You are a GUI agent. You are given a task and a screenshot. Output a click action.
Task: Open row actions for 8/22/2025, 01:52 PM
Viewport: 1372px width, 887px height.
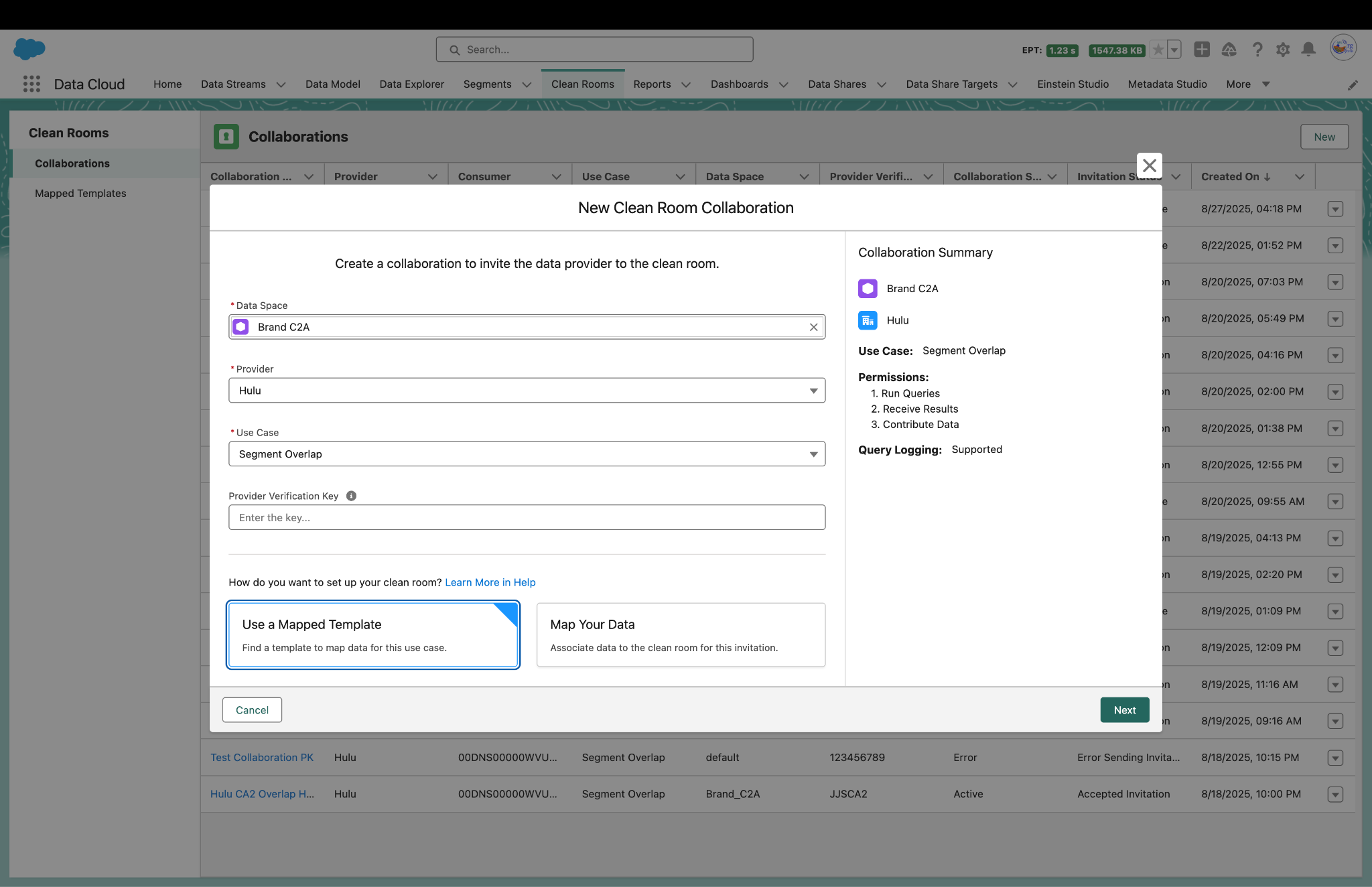coord(1335,246)
